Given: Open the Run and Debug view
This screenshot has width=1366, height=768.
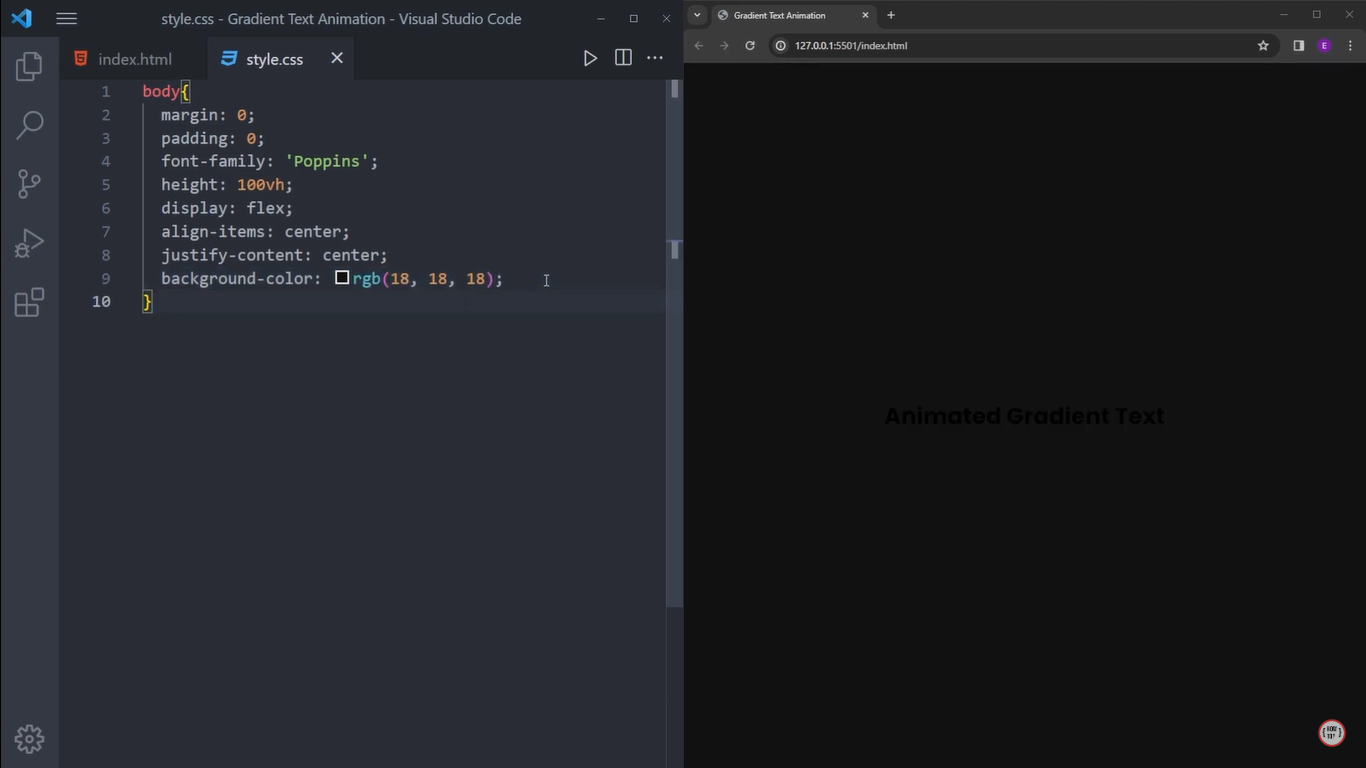Looking at the screenshot, I should pos(29,243).
